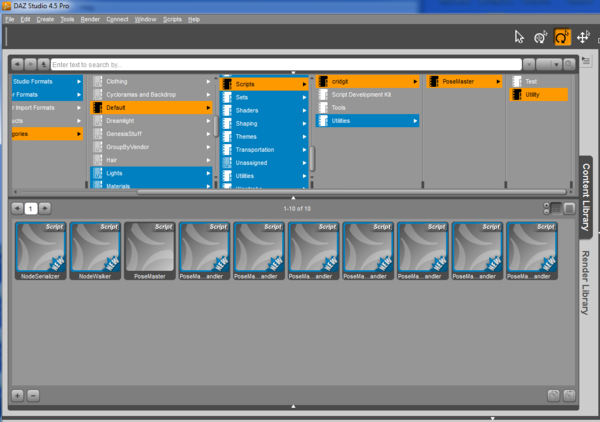Switch to the Content Library side tab

pos(586,197)
